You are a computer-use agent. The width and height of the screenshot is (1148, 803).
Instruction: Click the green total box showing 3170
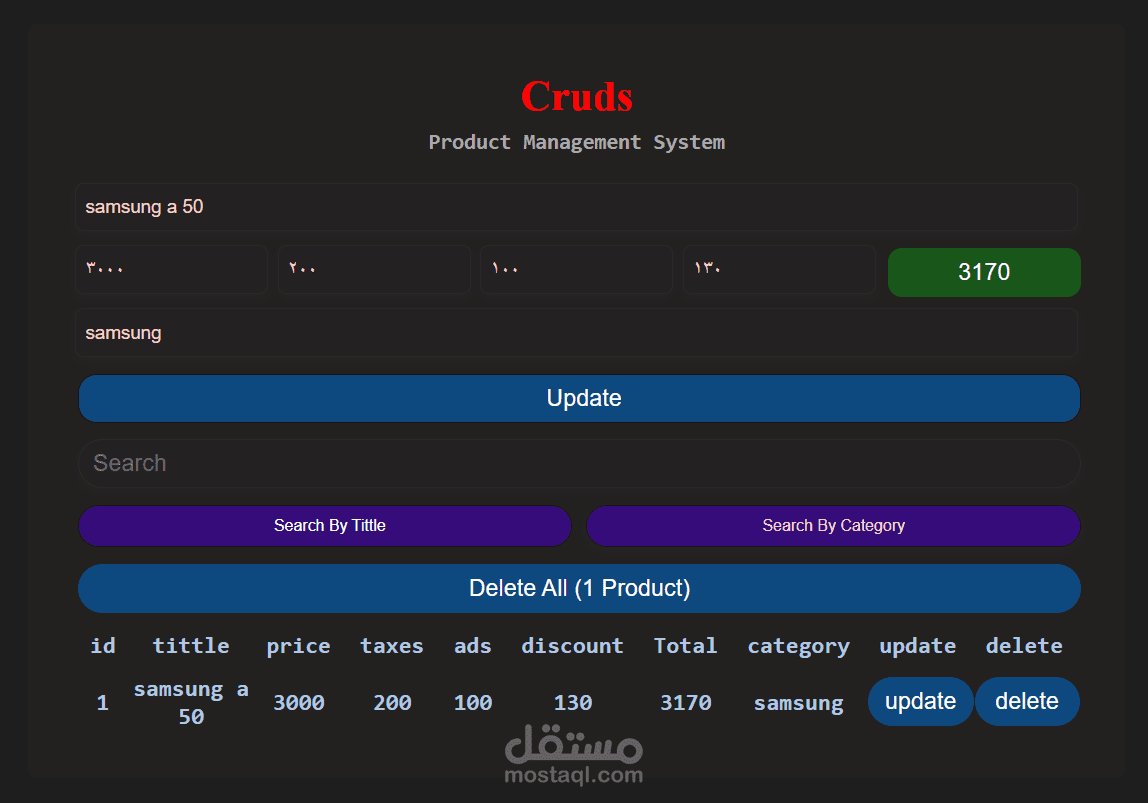tap(984, 272)
